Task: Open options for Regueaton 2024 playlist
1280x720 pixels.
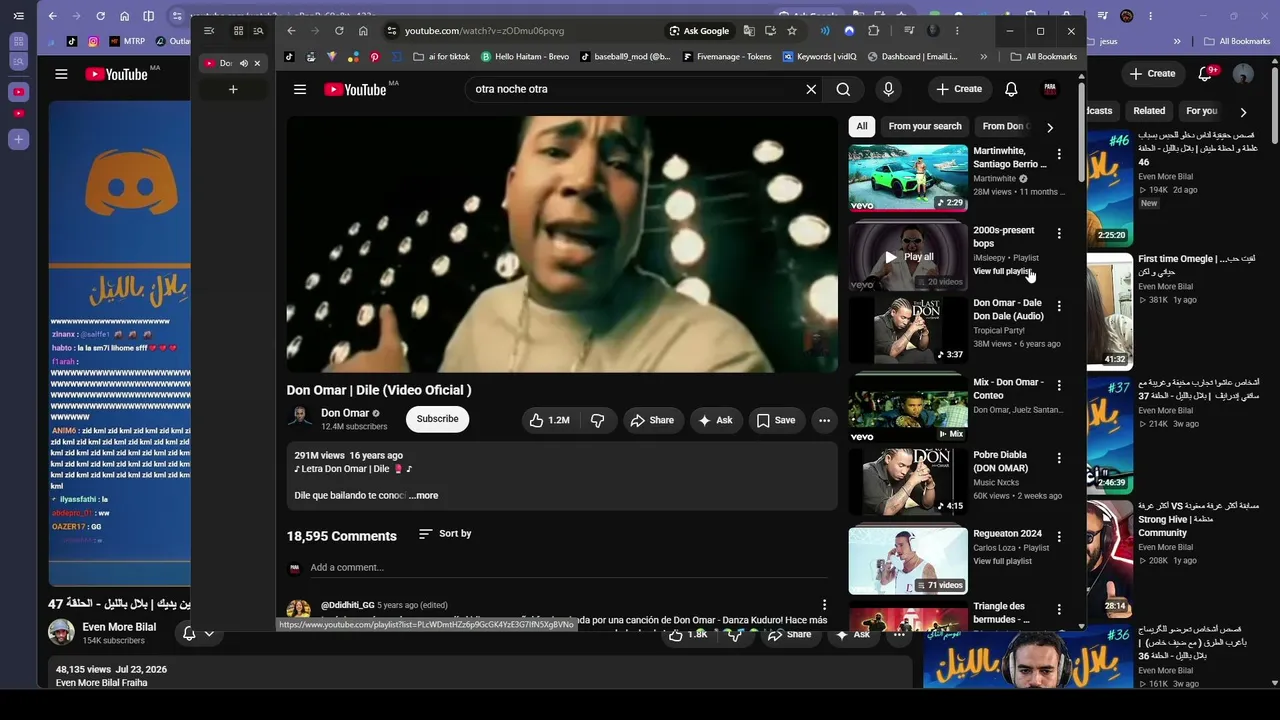Action: pyautogui.click(x=1059, y=537)
